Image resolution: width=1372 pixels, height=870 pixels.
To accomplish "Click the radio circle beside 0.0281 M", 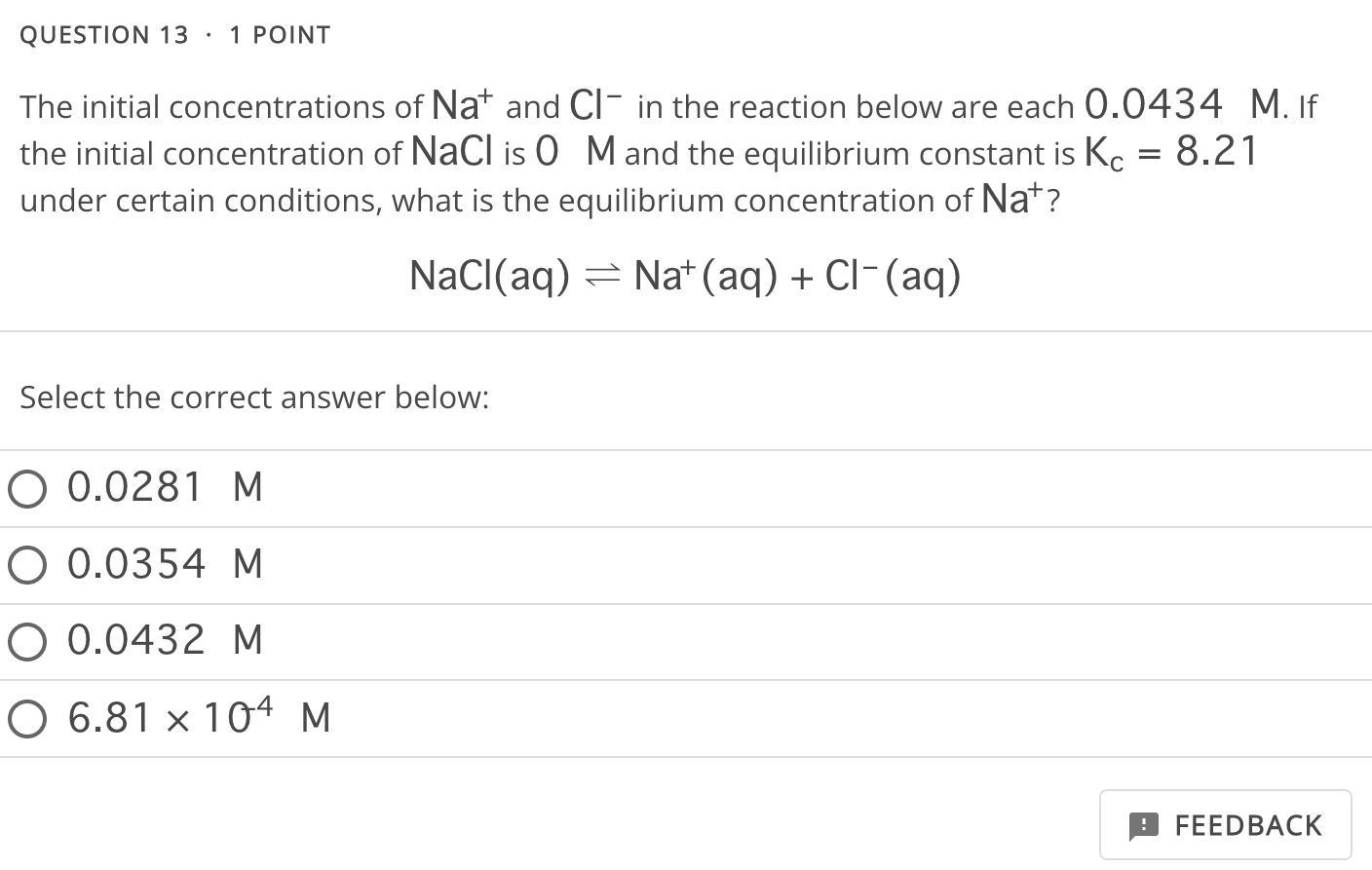I will coord(27,489).
